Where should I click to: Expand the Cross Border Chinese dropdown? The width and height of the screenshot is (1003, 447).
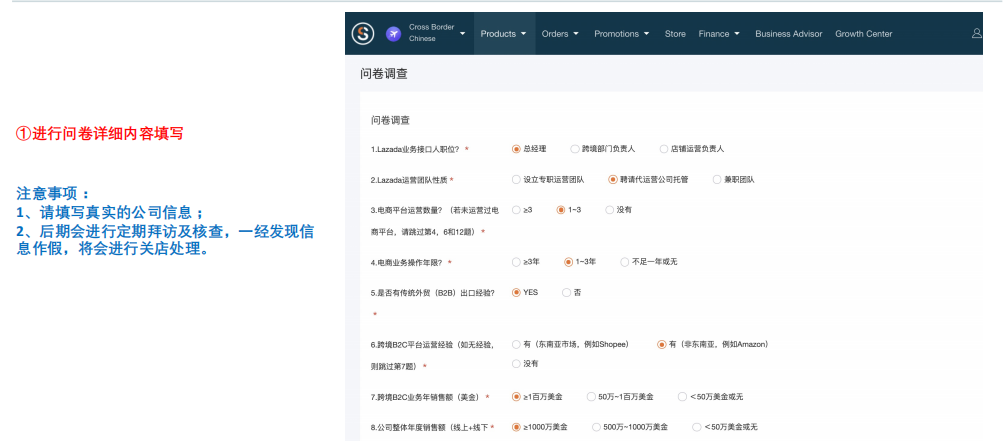pyautogui.click(x=462, y=34)
